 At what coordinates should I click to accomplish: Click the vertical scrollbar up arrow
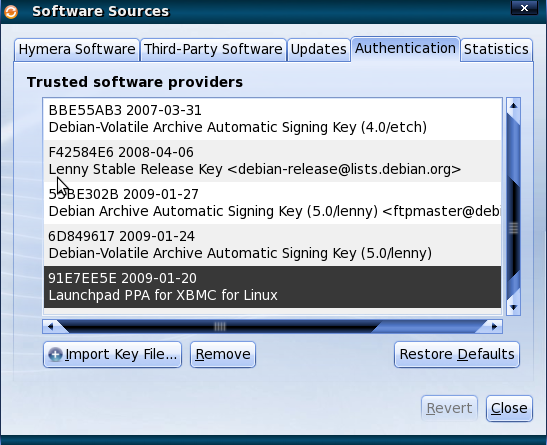(x=514, y=105)
